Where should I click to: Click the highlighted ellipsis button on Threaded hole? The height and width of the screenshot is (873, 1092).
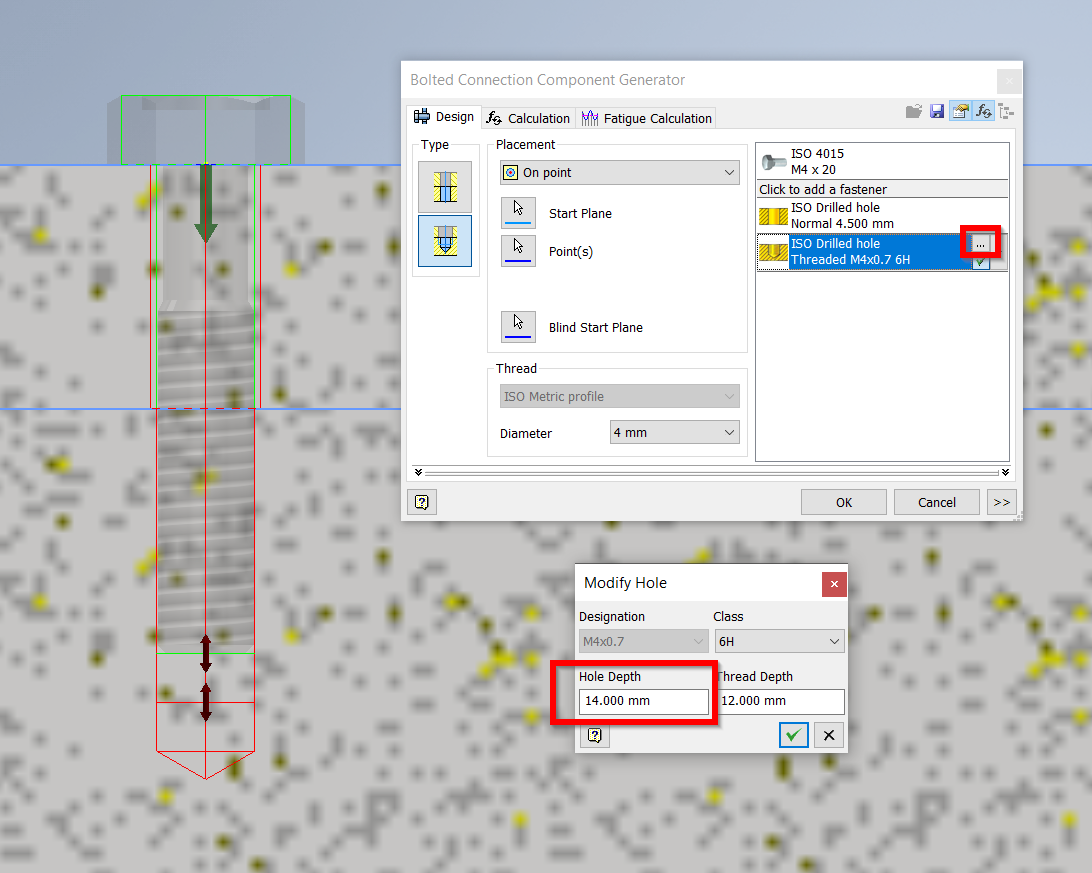coord(981,242)
